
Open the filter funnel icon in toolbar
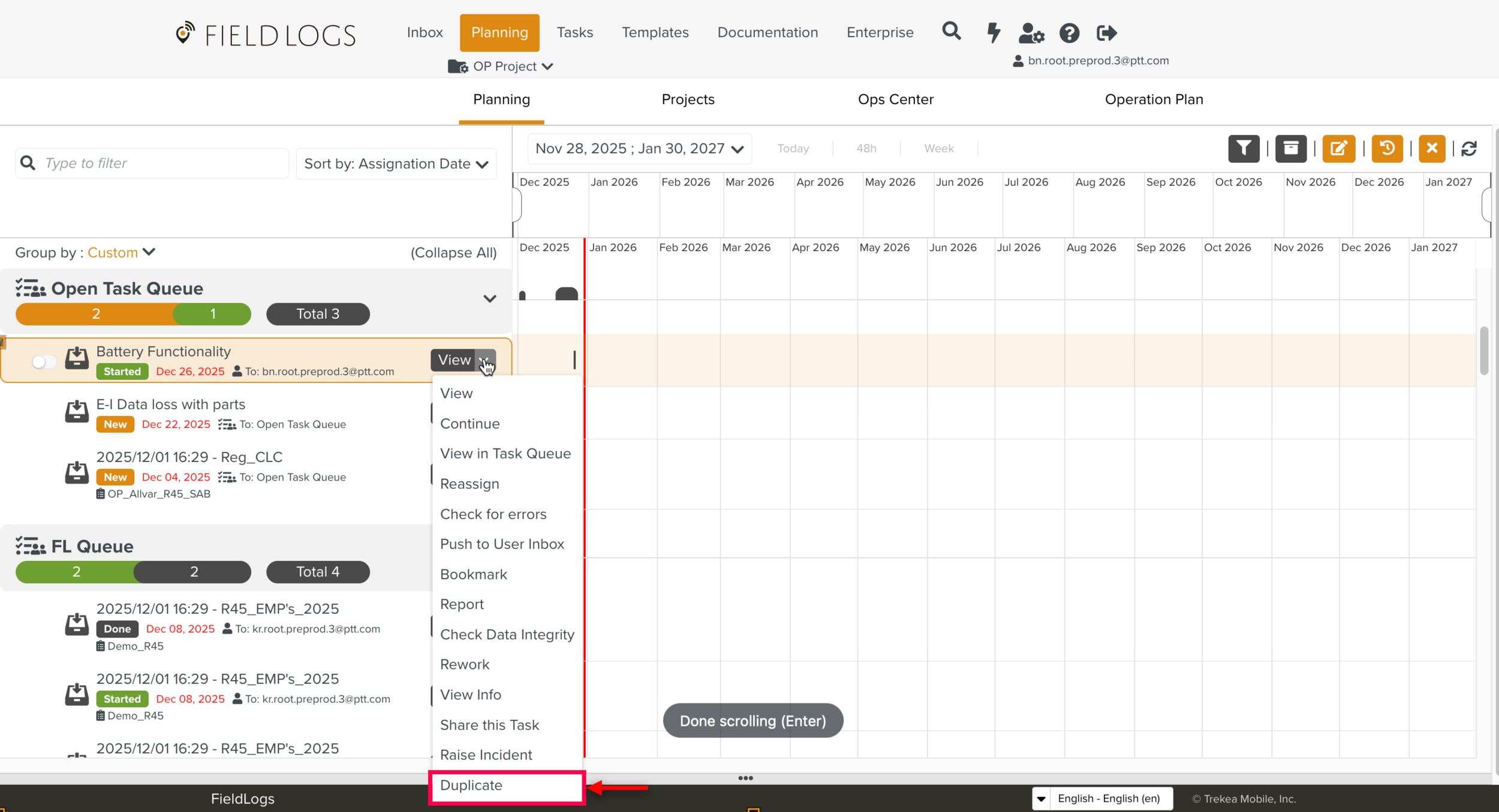pos(1244,148)
